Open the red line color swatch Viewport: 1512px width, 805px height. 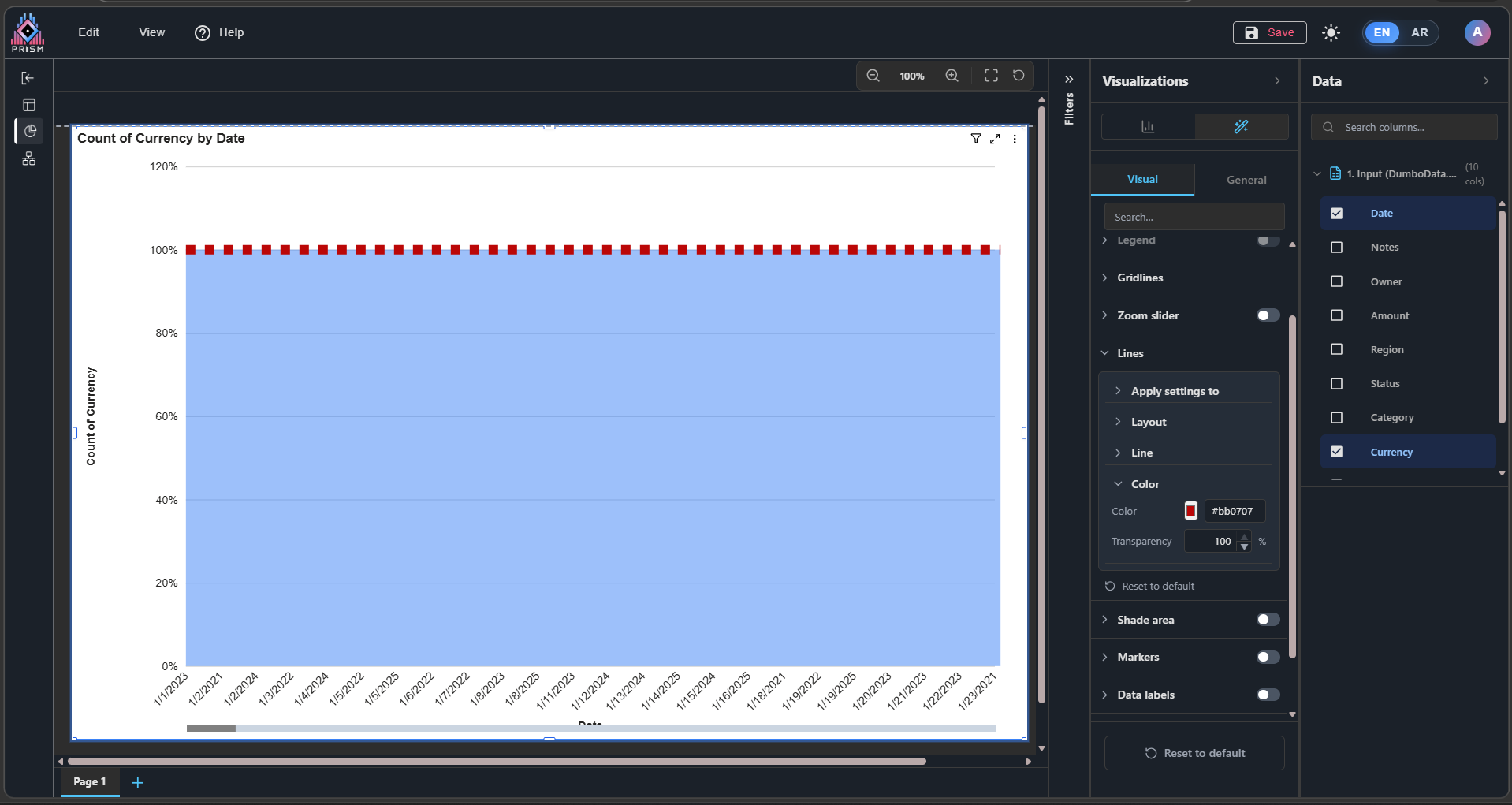tap(1190, 511)
